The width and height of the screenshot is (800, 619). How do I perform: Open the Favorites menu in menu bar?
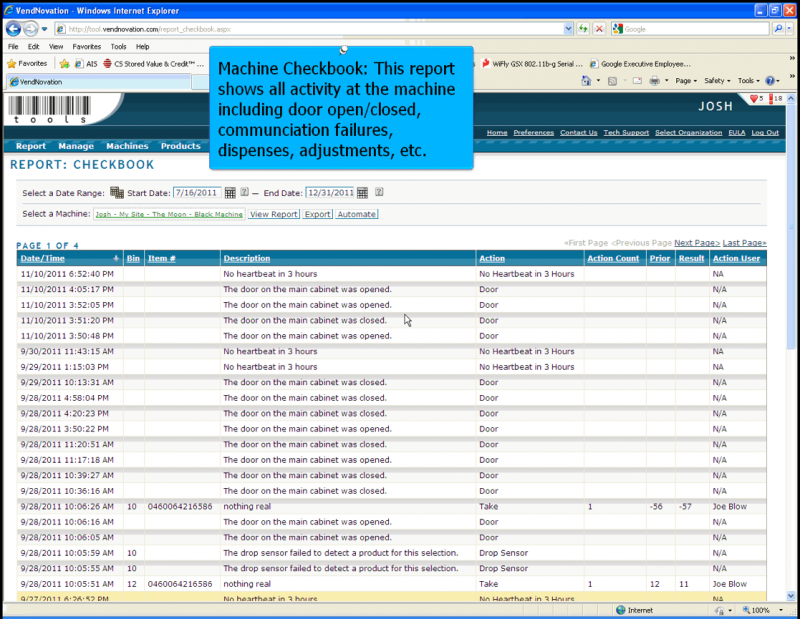[87, 46]
